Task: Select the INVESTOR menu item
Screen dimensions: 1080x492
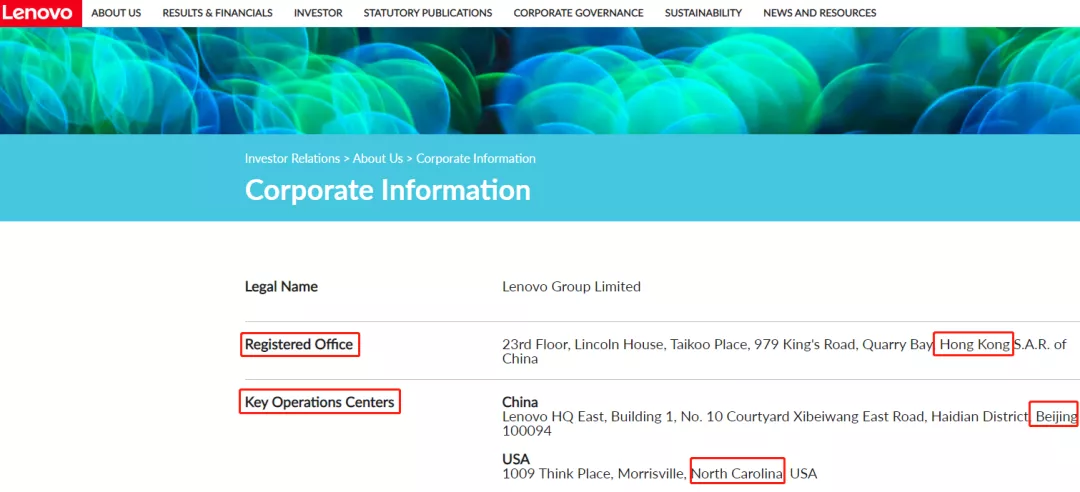Action: click(318, 13)
